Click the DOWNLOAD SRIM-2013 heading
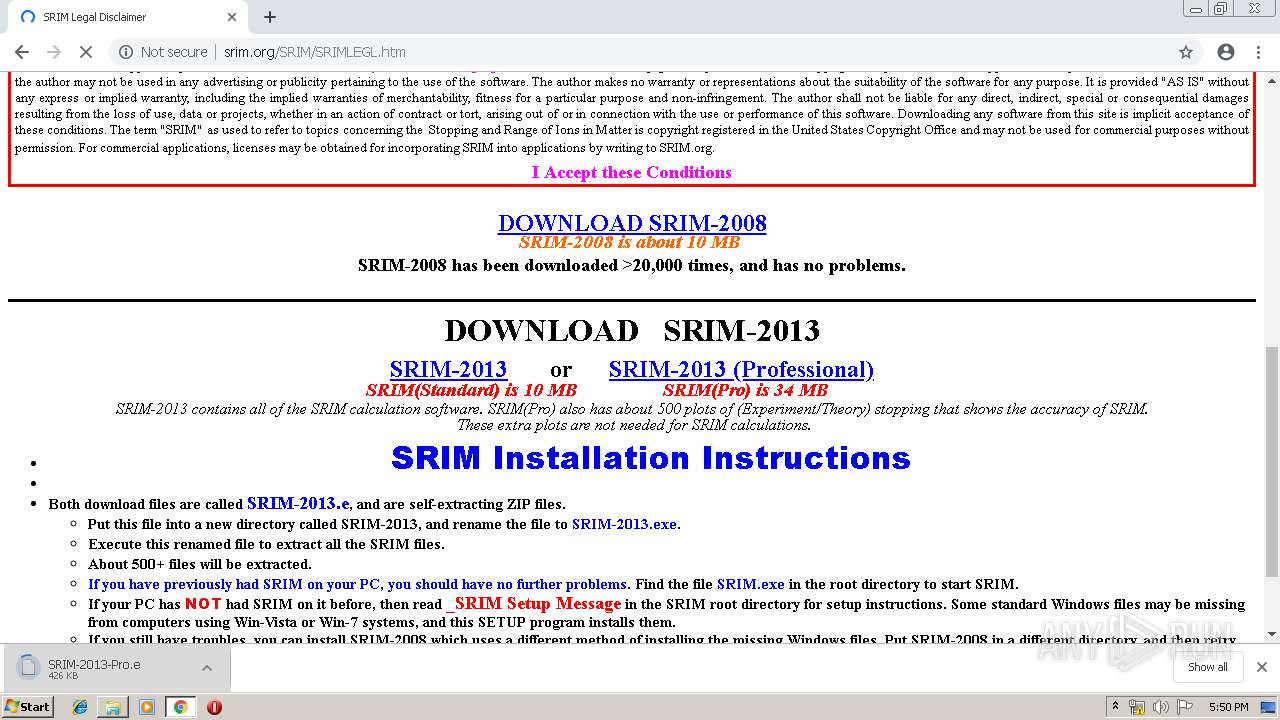The width and height of the screenshot is (1280, 720). point(632,330)
